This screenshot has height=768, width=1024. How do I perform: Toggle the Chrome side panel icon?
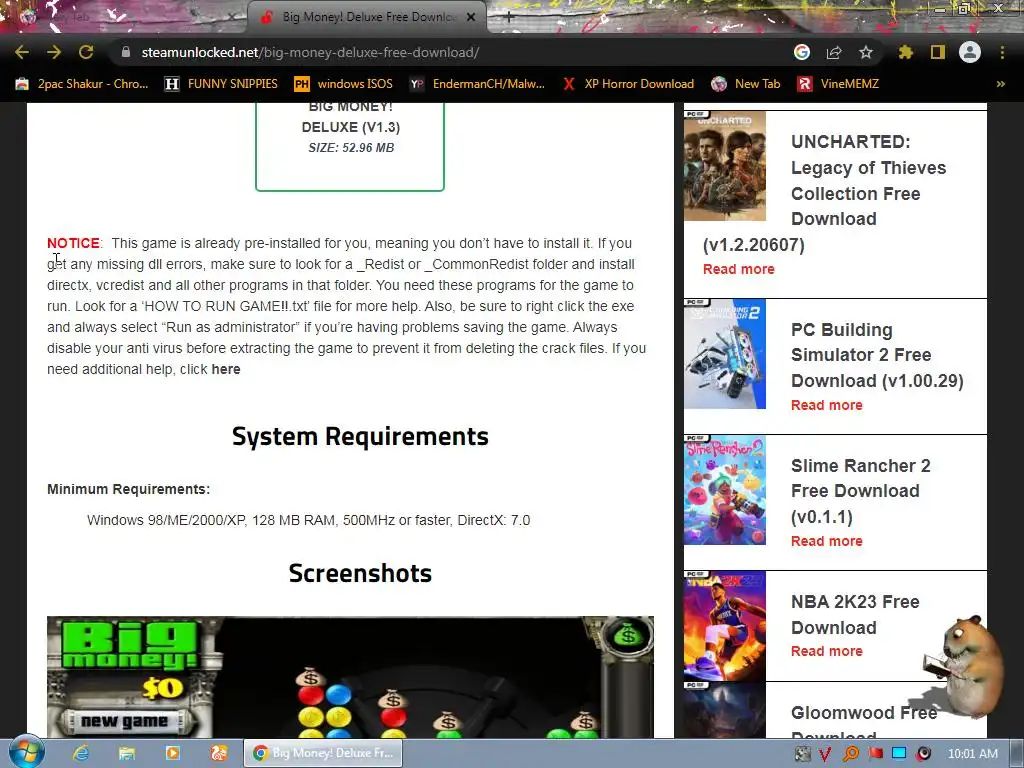pos(938,52)
